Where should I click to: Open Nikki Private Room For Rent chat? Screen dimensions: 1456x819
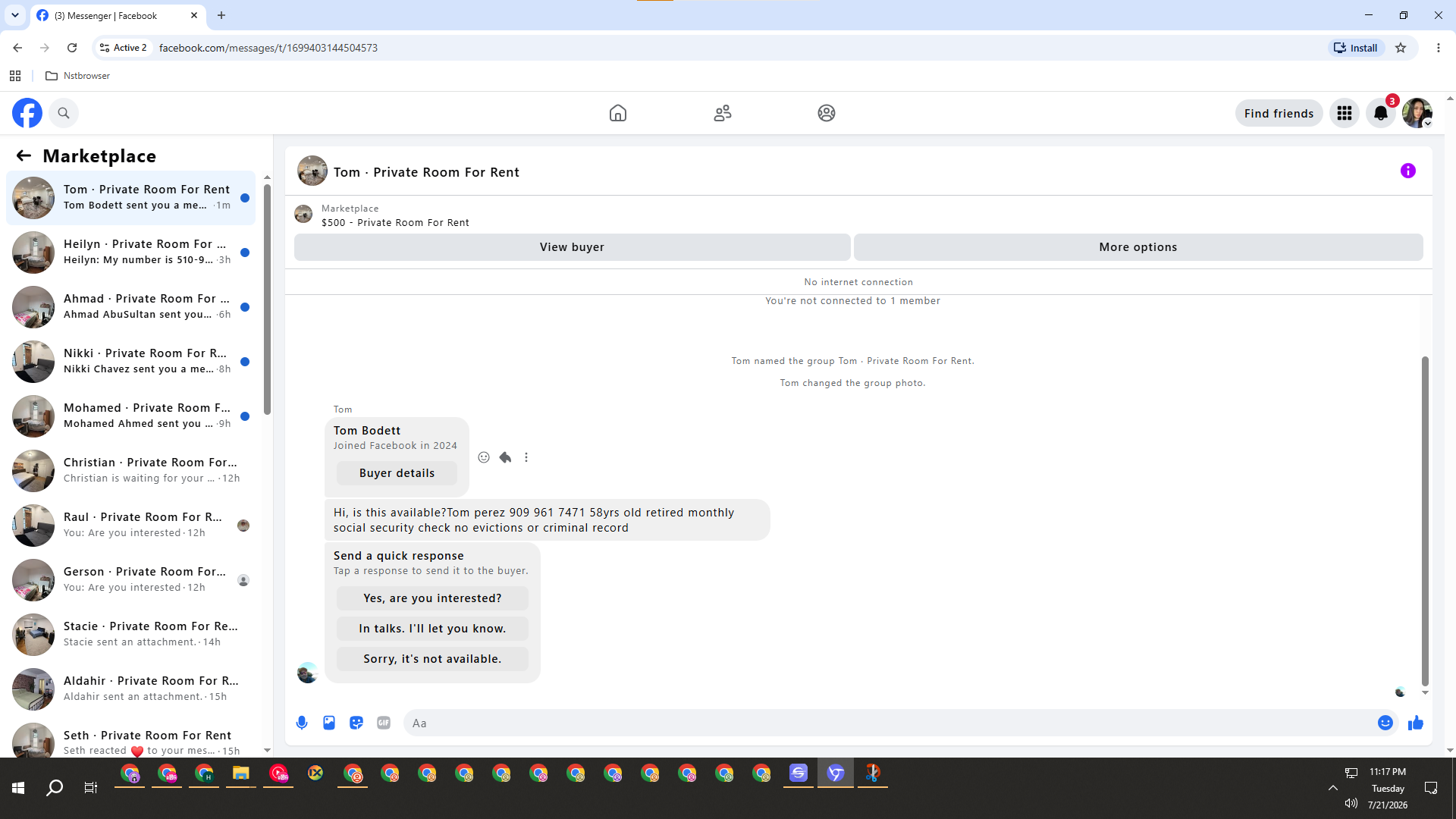(131, 362)
